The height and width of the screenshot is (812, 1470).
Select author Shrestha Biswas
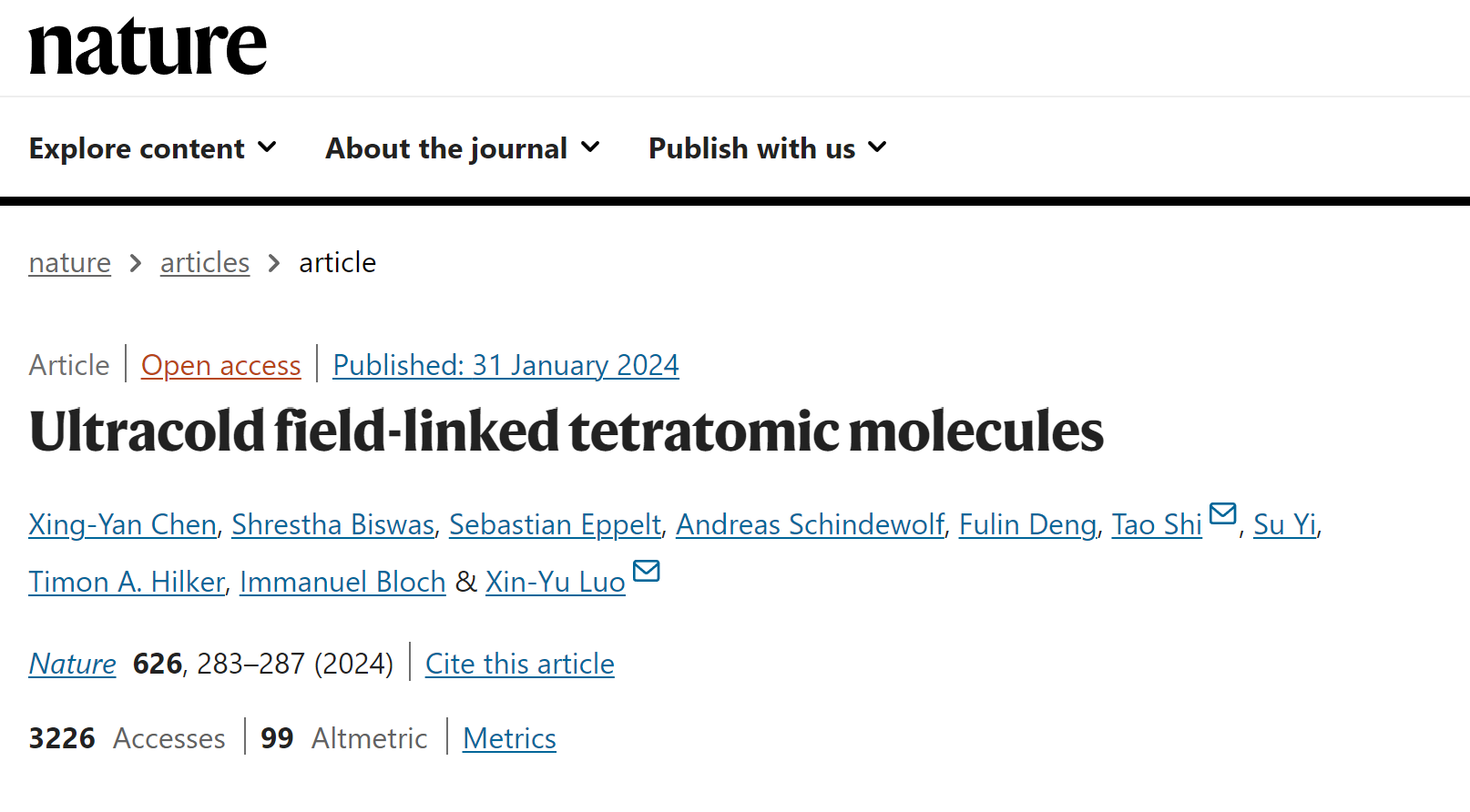[332, 525]
